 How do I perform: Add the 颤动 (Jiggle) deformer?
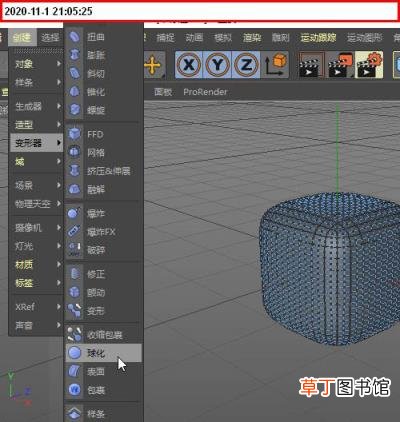(104, 293)
